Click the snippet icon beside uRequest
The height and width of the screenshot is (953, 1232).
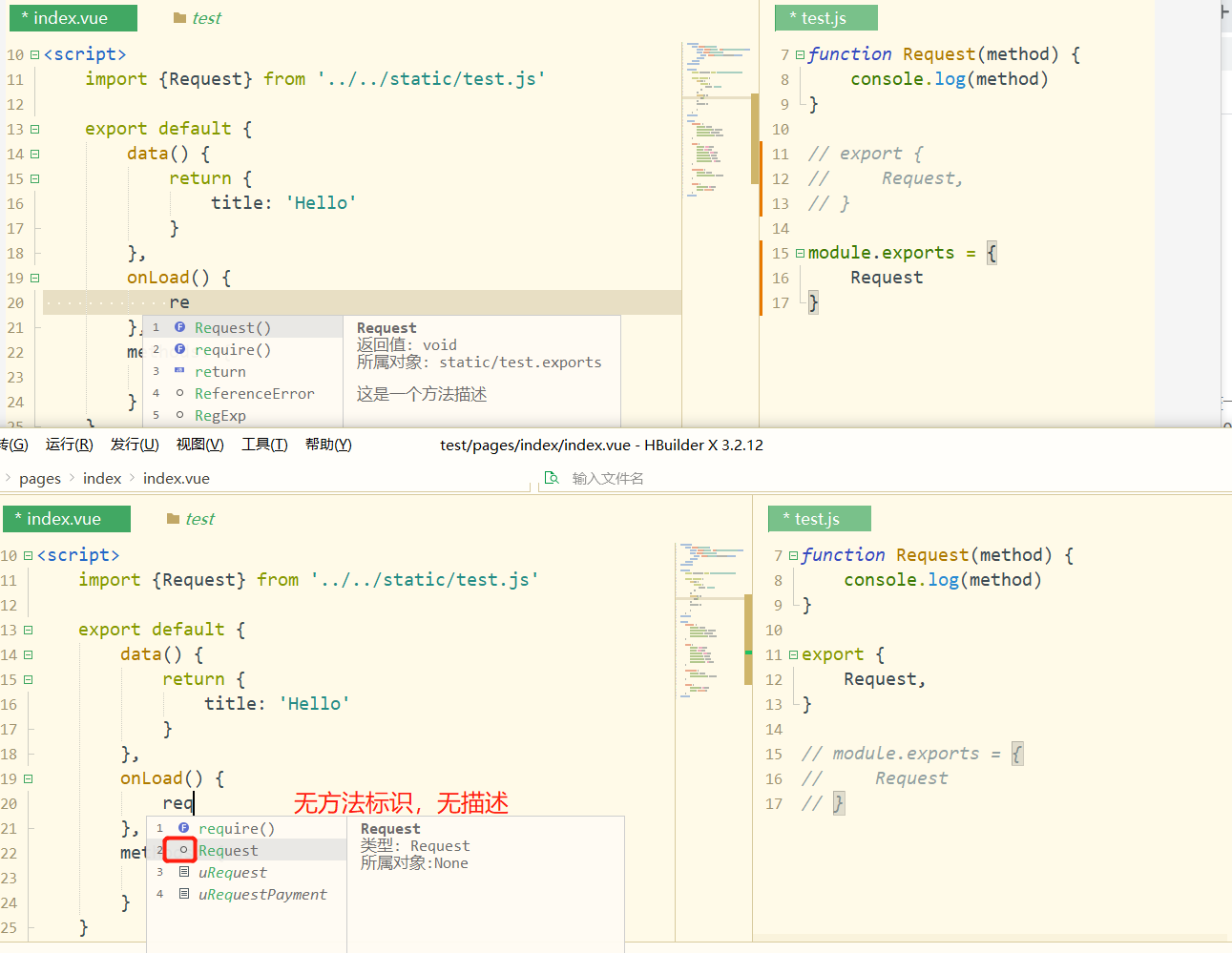point(184,872)
